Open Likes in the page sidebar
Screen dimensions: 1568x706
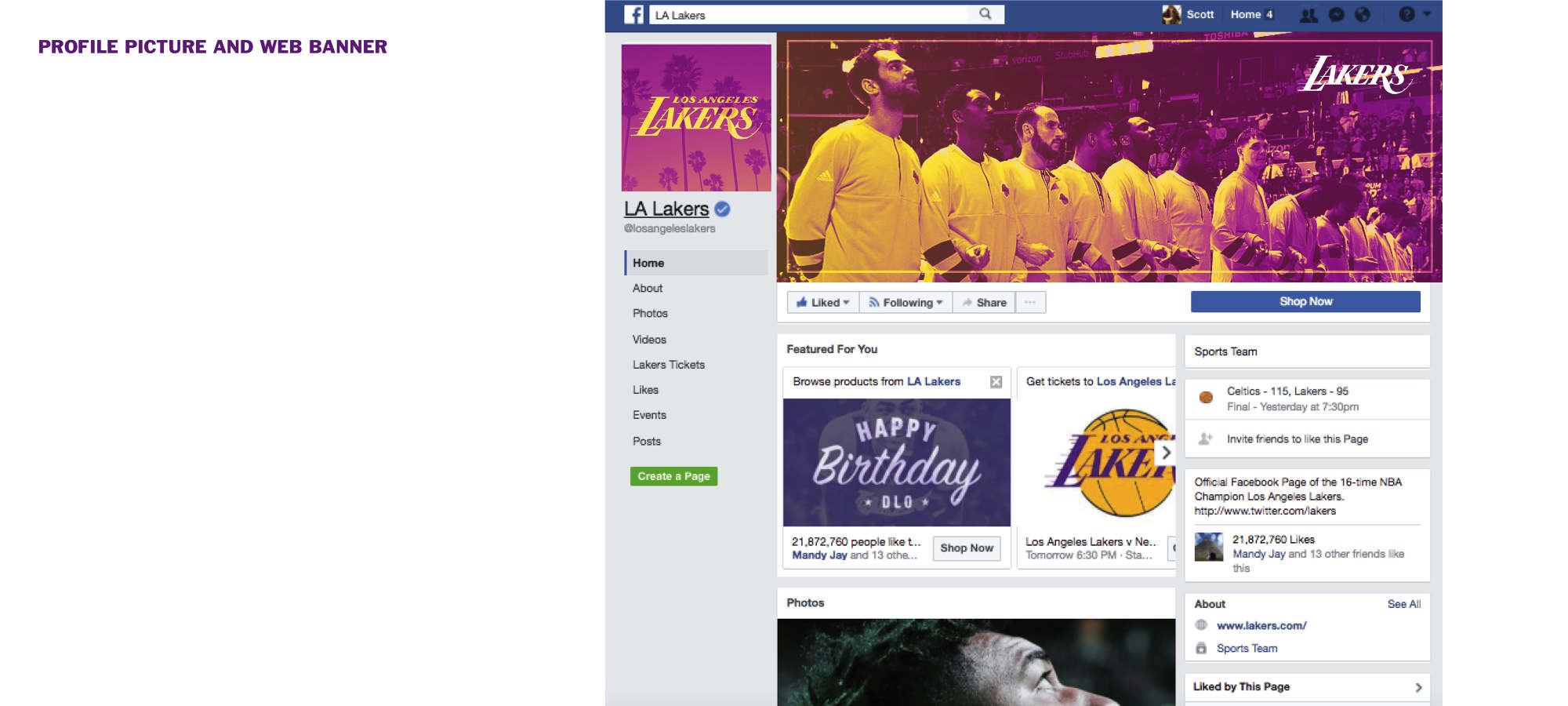click(x=645, y=390)
